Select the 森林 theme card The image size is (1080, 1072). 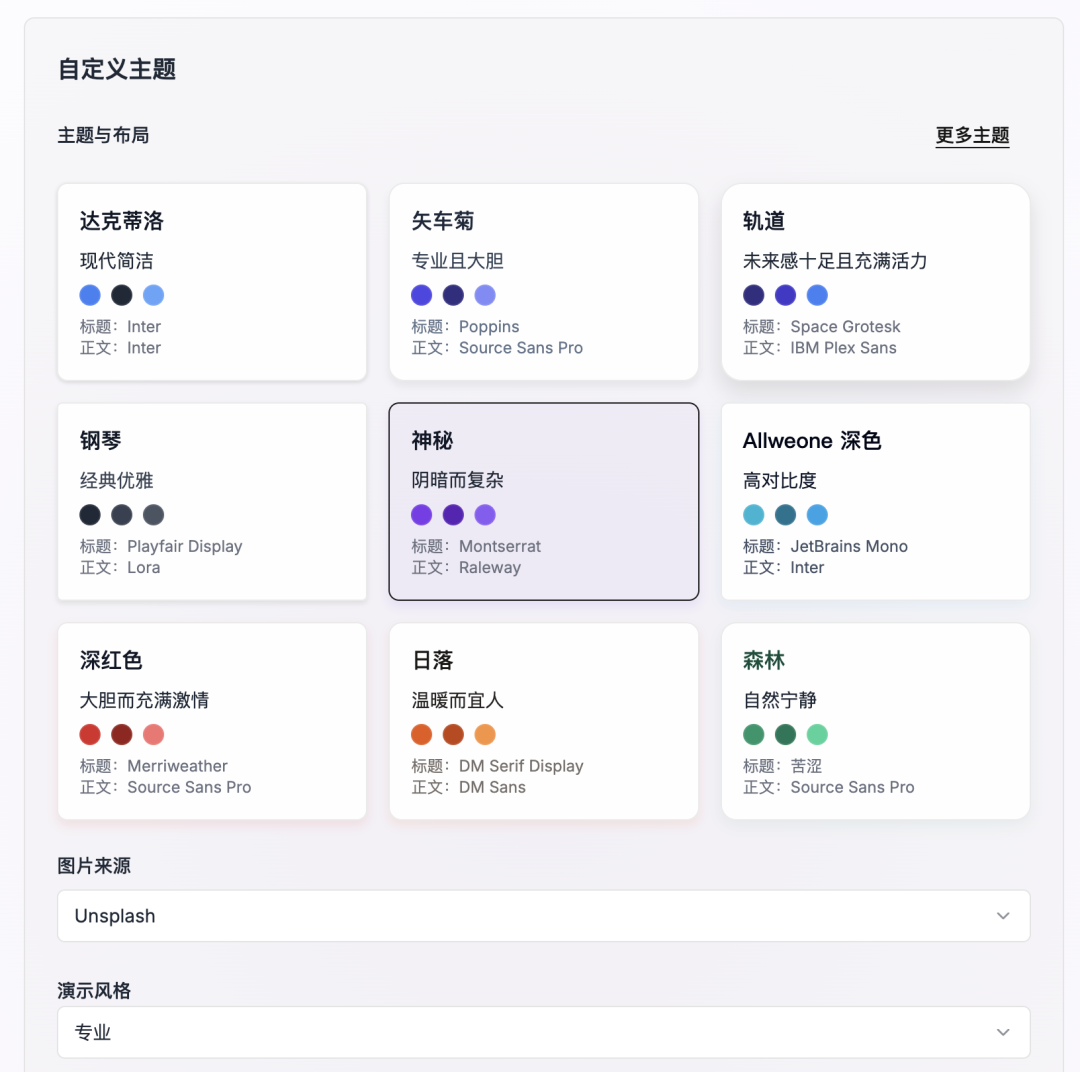click(876, 720)
